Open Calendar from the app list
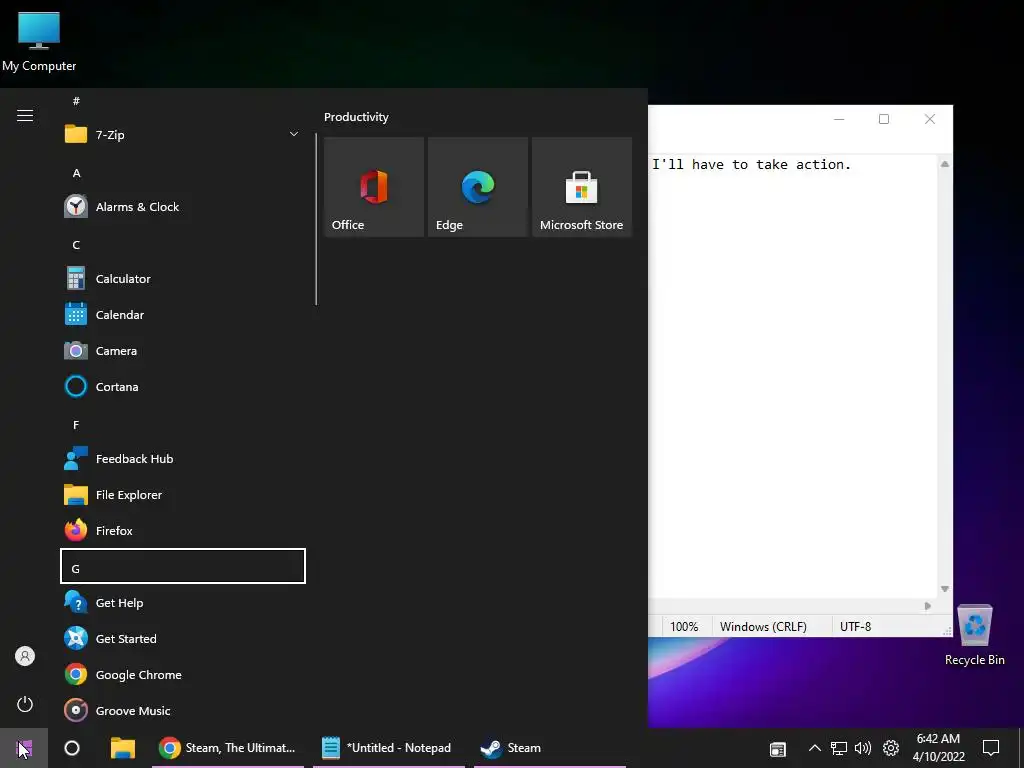This screenshot has height=768, width=1024. pos(182,314)
